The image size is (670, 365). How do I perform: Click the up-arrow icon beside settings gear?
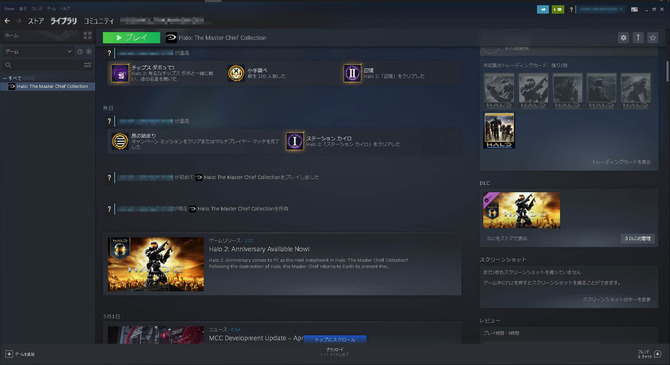638,38
